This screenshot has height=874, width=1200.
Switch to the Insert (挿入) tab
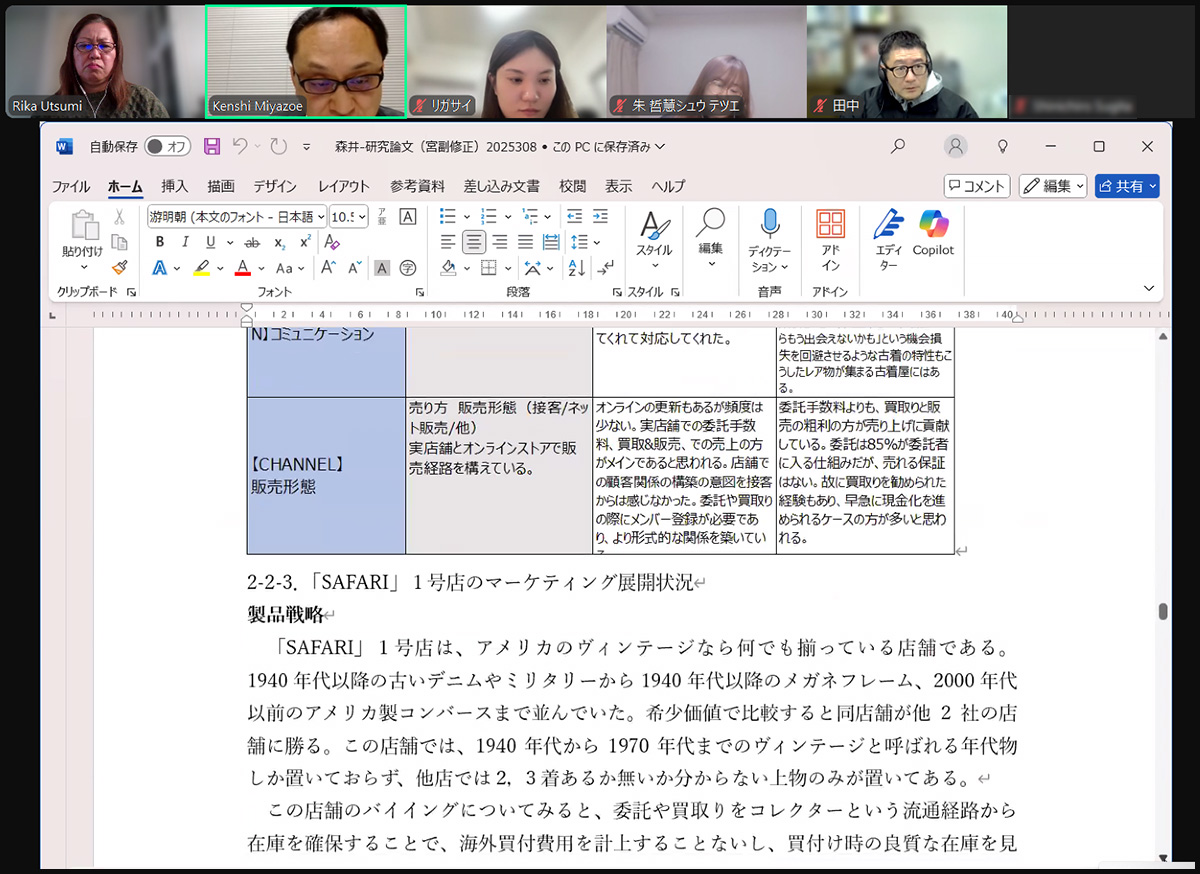[175, 186]
